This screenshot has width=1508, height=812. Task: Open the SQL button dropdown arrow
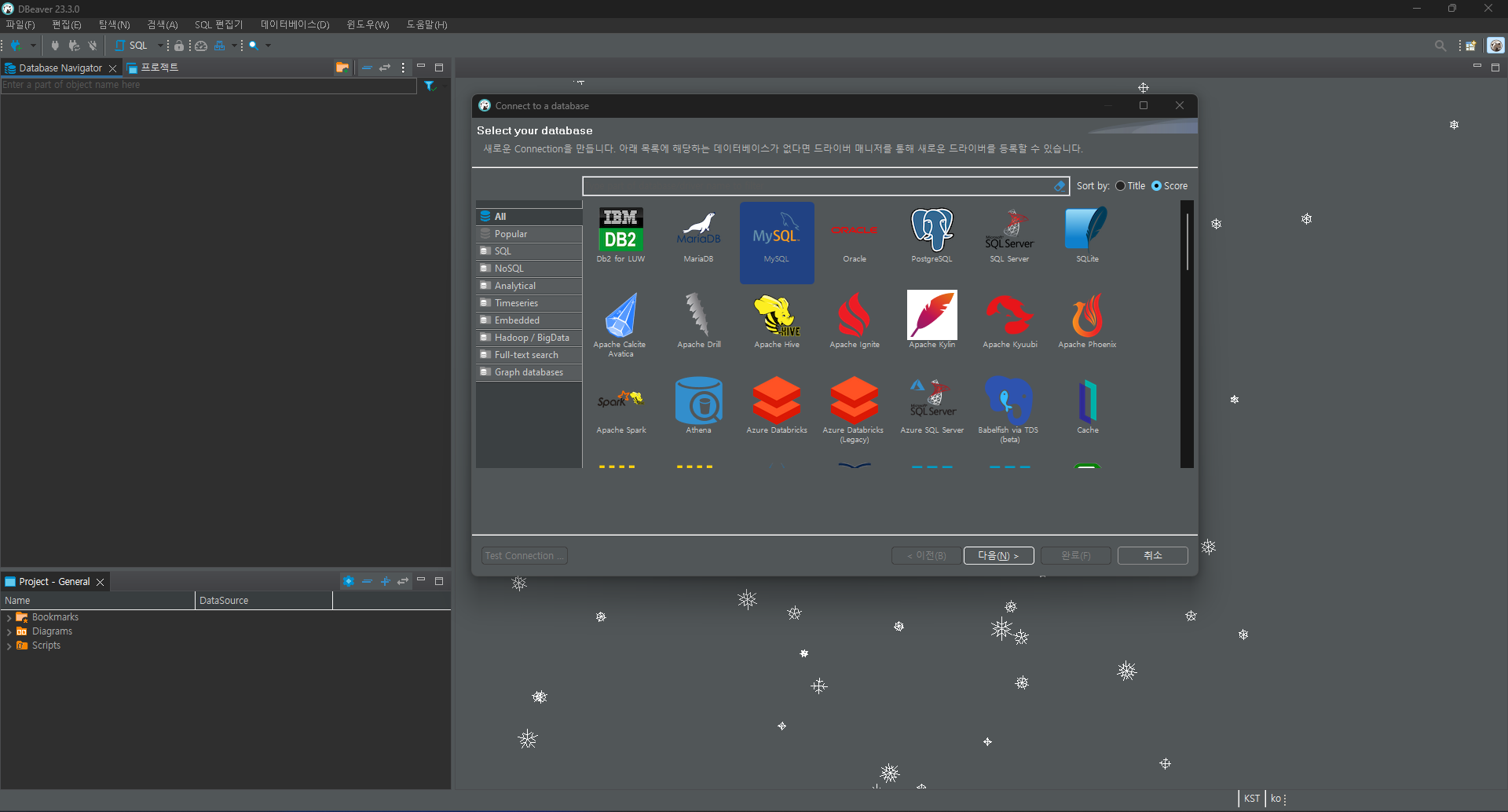pos(160,46)
